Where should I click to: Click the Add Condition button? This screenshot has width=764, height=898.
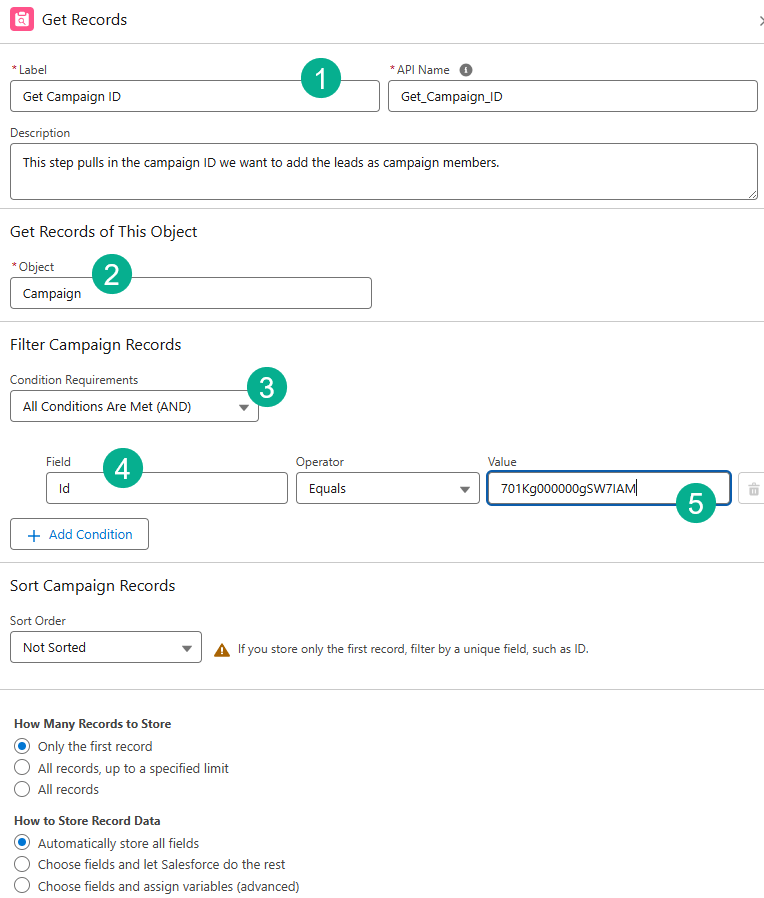click(79, 535)
